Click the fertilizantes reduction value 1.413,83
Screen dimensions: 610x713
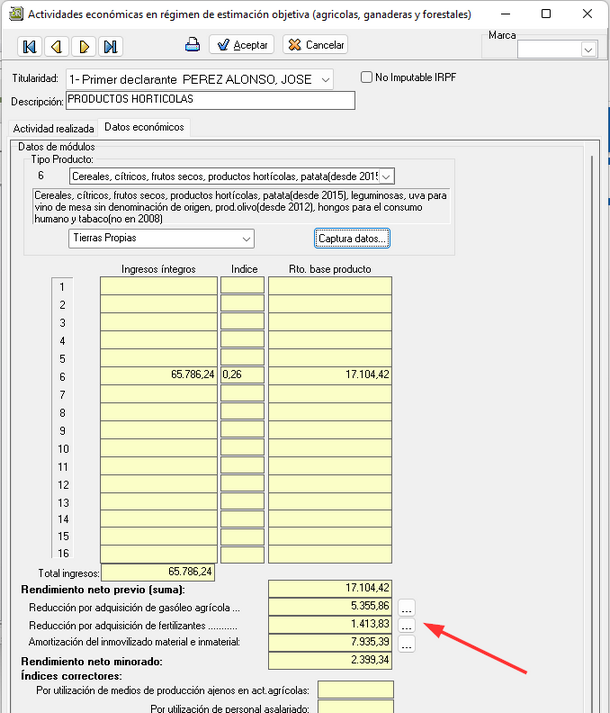(x=330, y=624)
